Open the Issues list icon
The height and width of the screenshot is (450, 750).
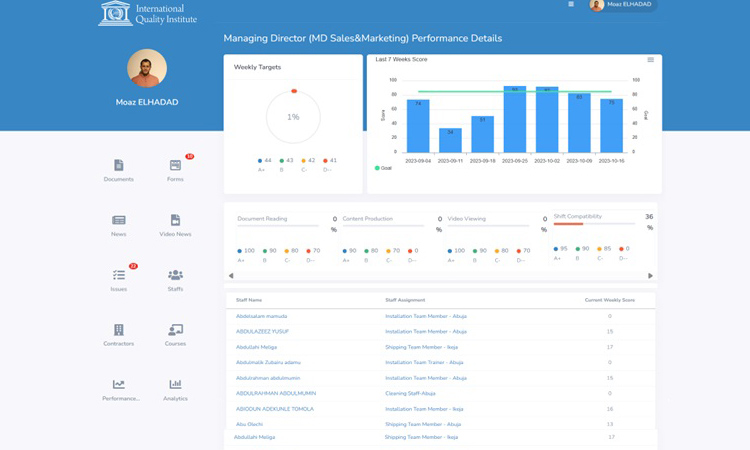click(118, 275)
